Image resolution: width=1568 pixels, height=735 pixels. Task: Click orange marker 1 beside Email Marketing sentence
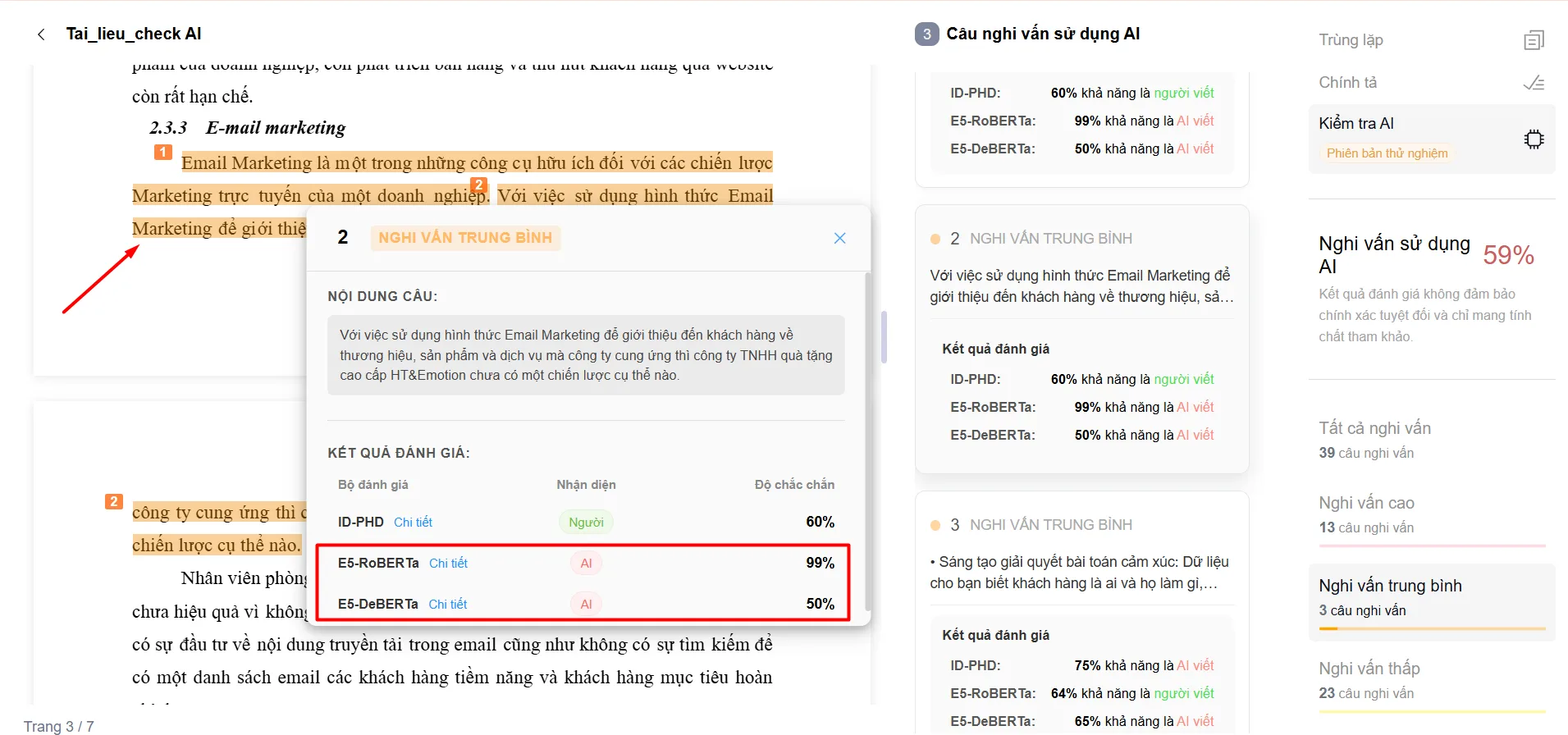pos(162,152)
